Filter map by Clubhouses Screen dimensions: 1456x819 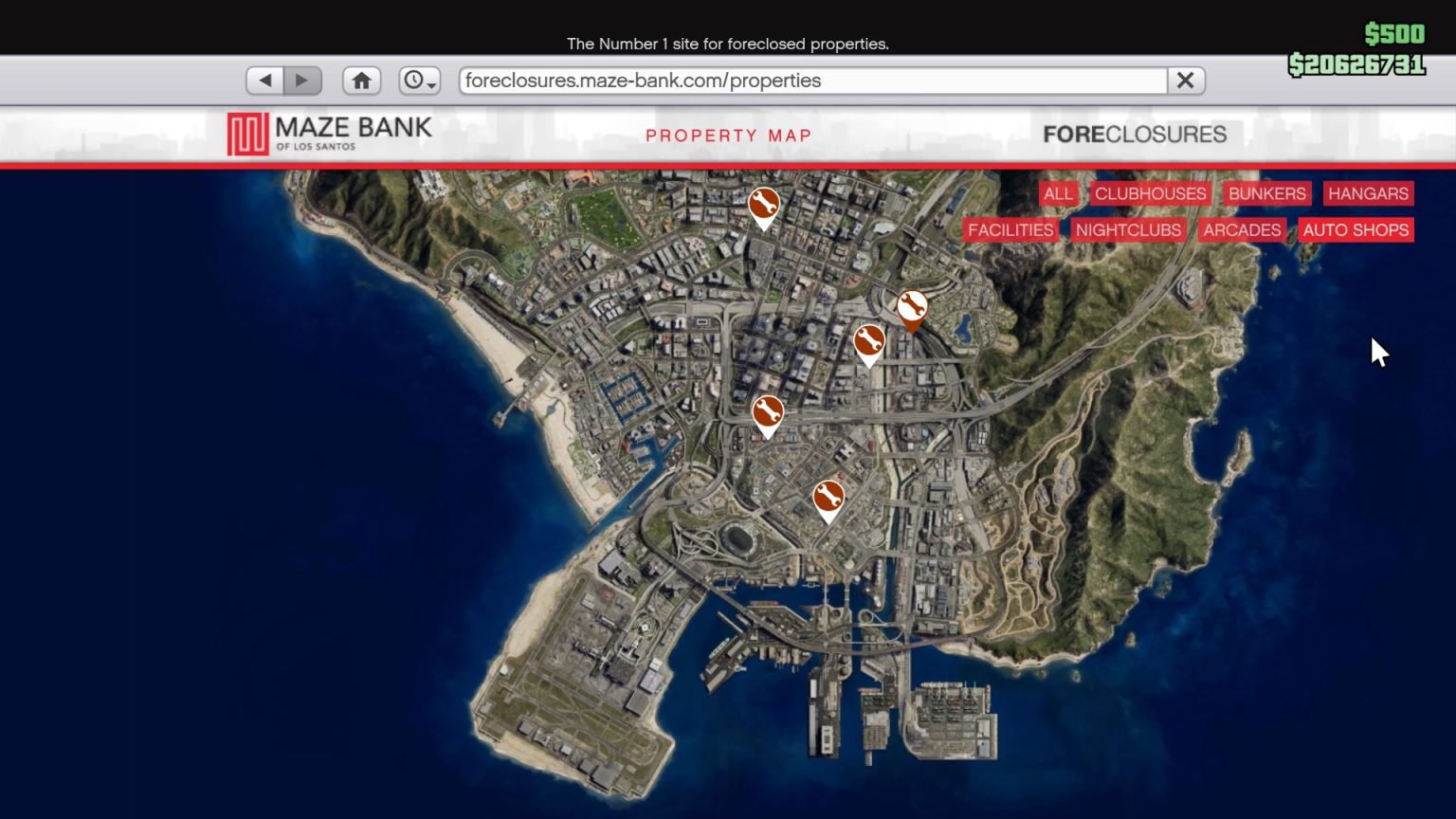pyautogui.click(x=1150, y=193)
